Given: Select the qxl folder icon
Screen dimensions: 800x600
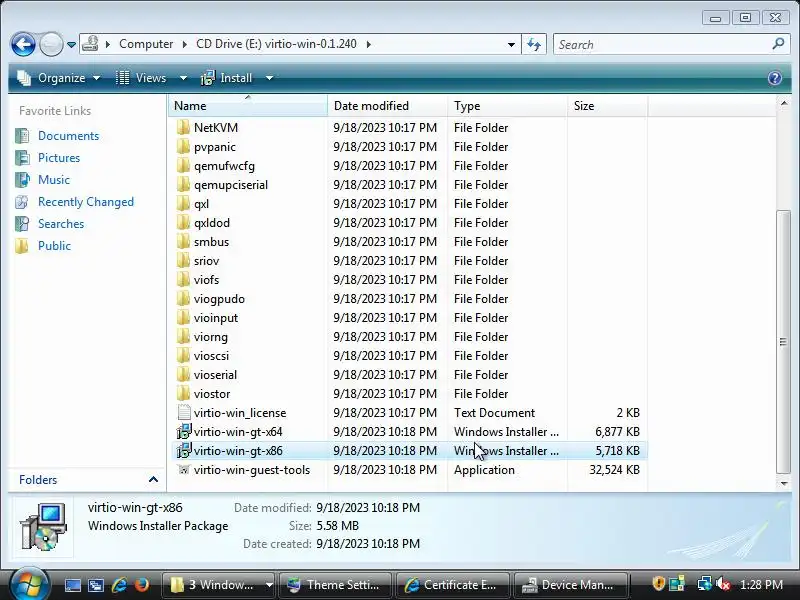Looking at the screenshot, I should (183, 204).
